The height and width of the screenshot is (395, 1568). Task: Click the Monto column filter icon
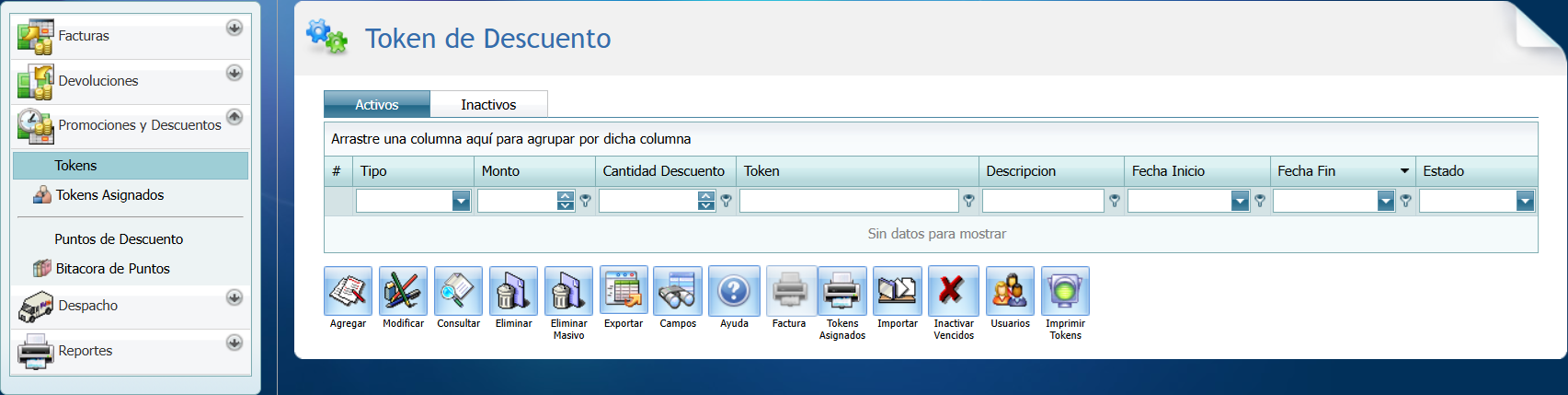click(x=585, y=201)
